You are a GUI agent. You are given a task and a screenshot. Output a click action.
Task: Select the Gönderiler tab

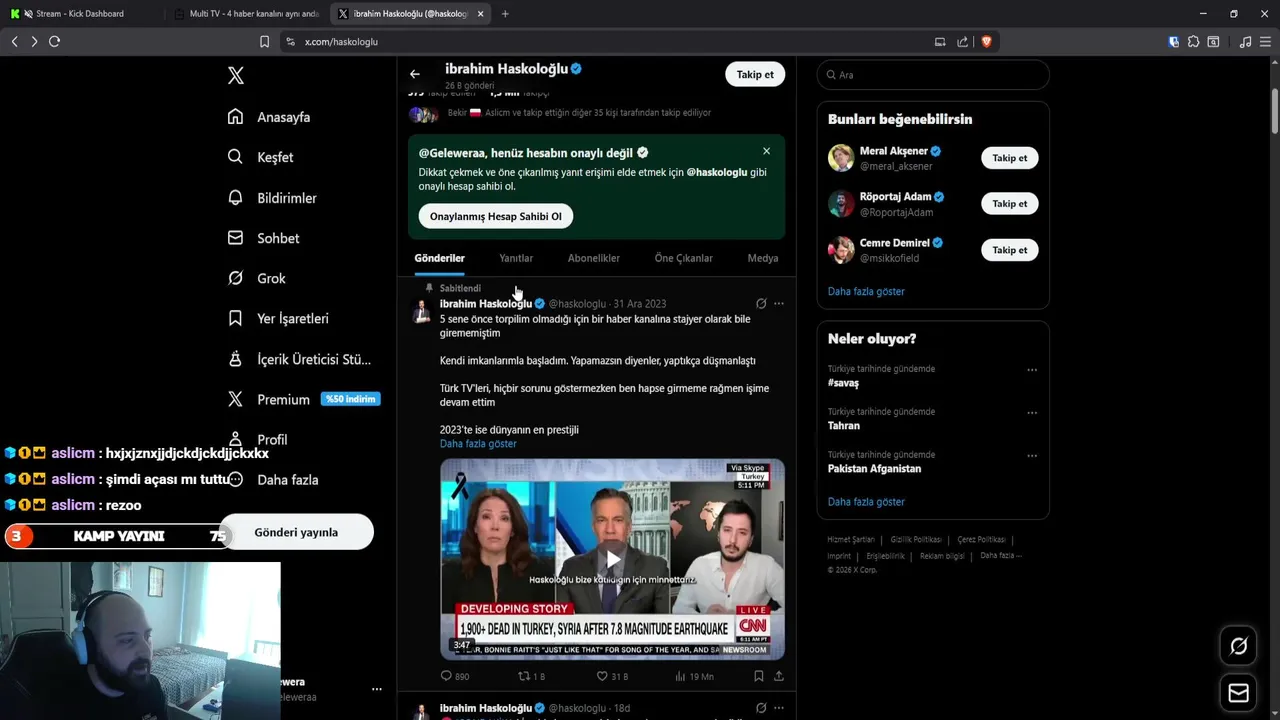pyautogui.click(x=440, y=258)
